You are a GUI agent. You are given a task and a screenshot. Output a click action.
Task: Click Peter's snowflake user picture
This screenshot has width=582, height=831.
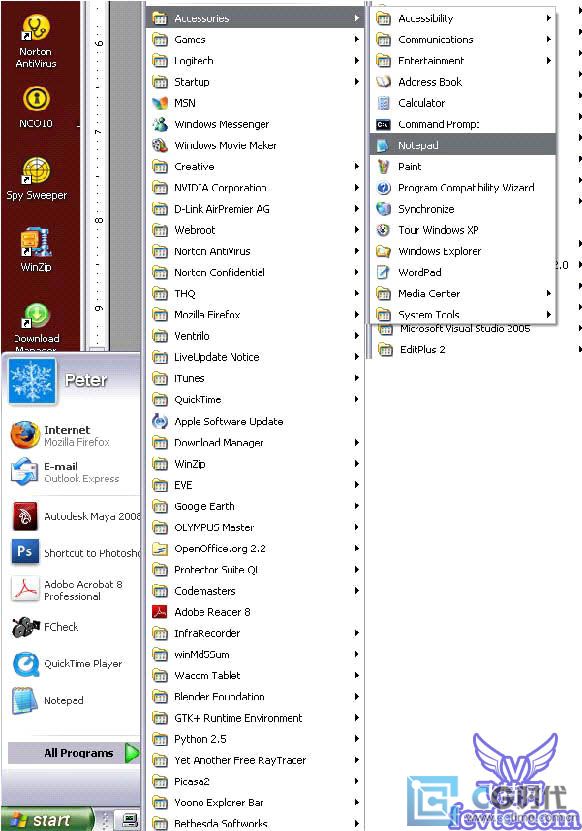32,381
